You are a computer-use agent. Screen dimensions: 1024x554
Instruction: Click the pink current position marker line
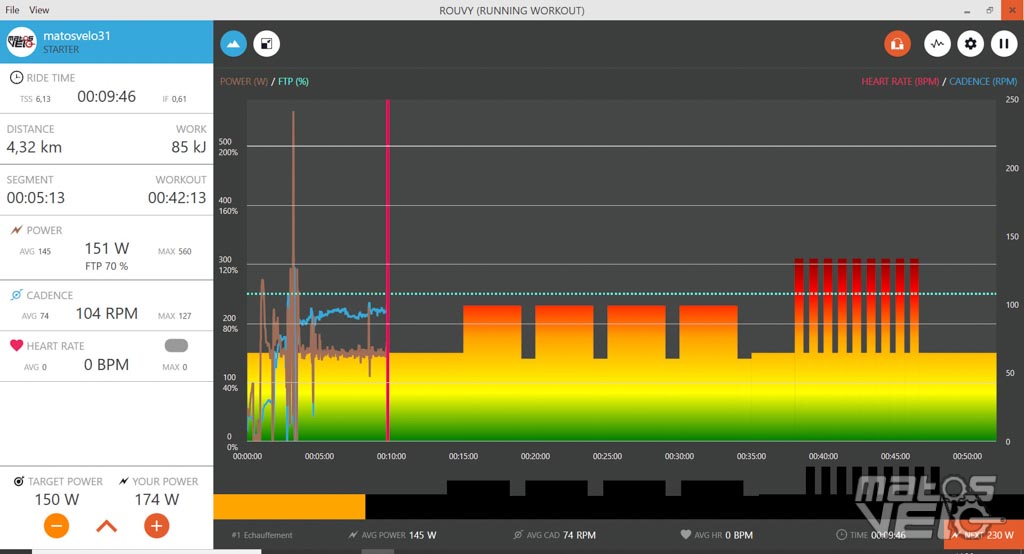coord(387,270)
